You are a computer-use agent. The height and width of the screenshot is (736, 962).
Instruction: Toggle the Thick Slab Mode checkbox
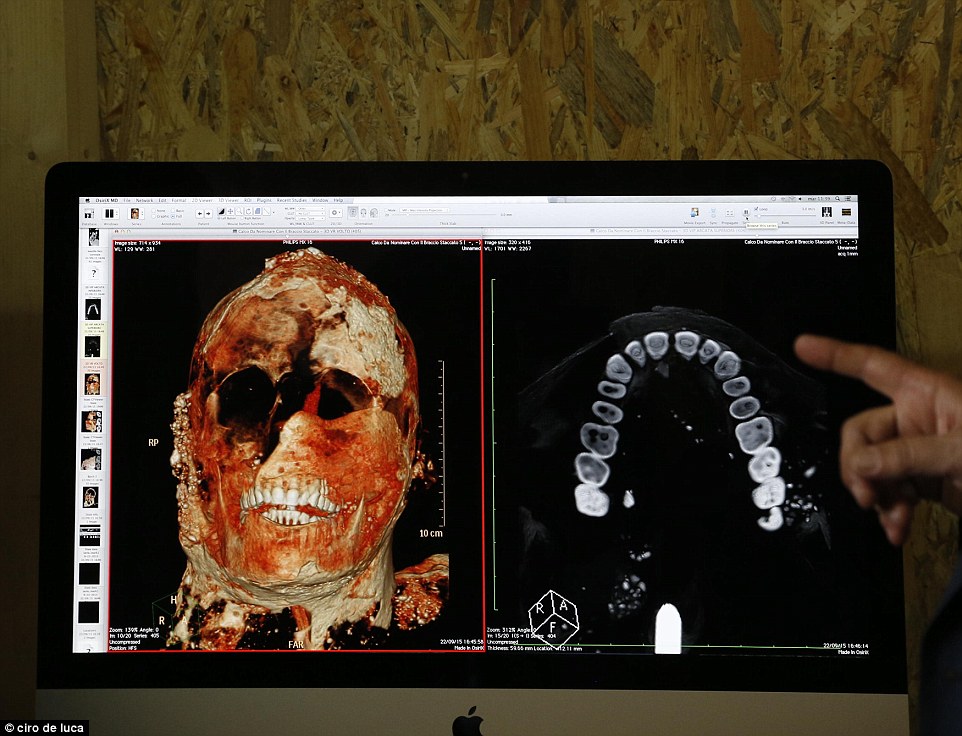[x=387, y=210]
